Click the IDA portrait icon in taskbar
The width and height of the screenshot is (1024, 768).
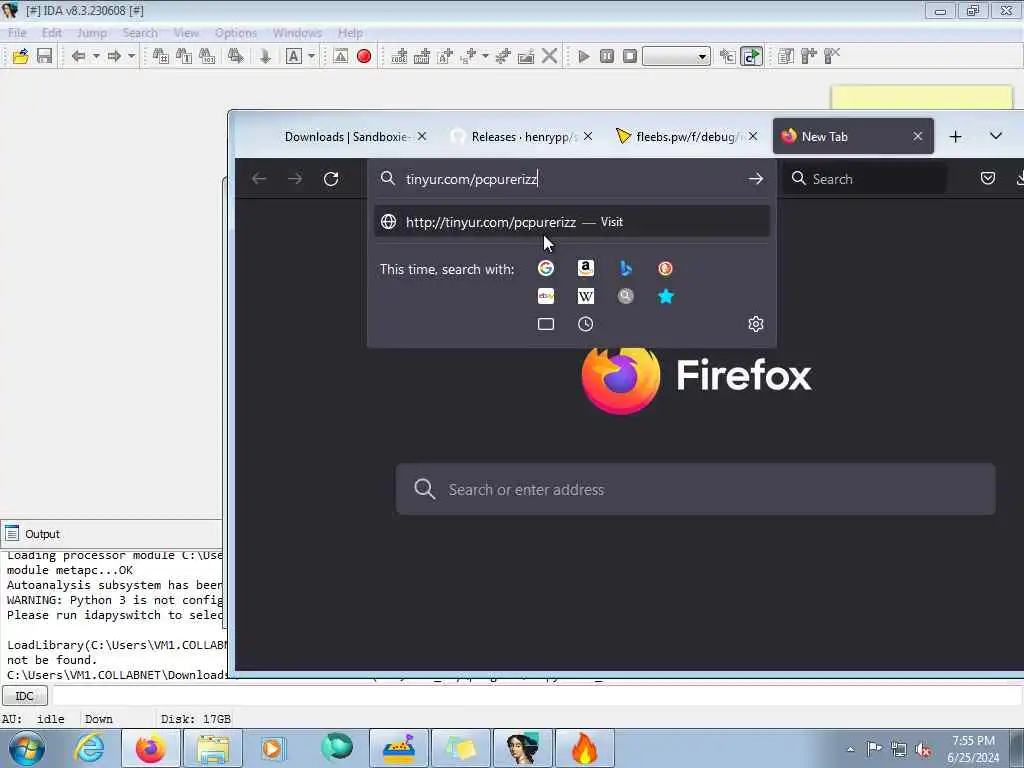click(x=523, y=748)
